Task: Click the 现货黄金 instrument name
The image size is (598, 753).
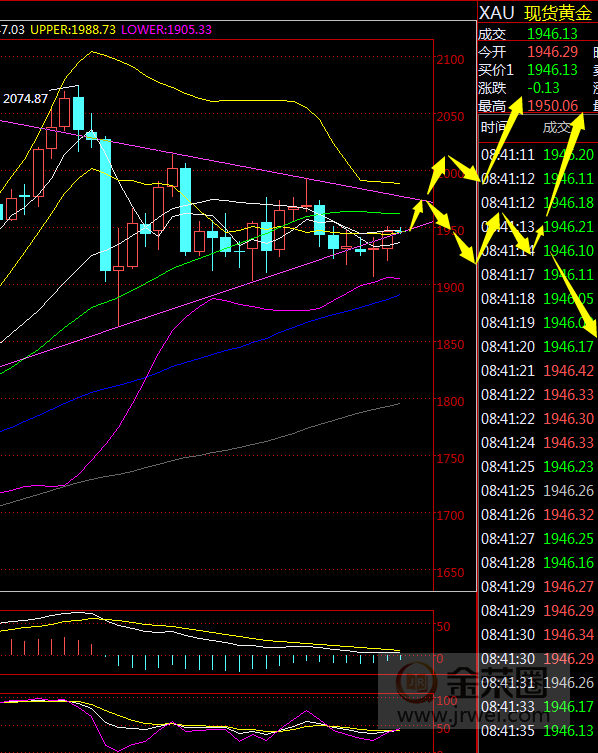Action: pyautogui.click(x=558, y=13)
